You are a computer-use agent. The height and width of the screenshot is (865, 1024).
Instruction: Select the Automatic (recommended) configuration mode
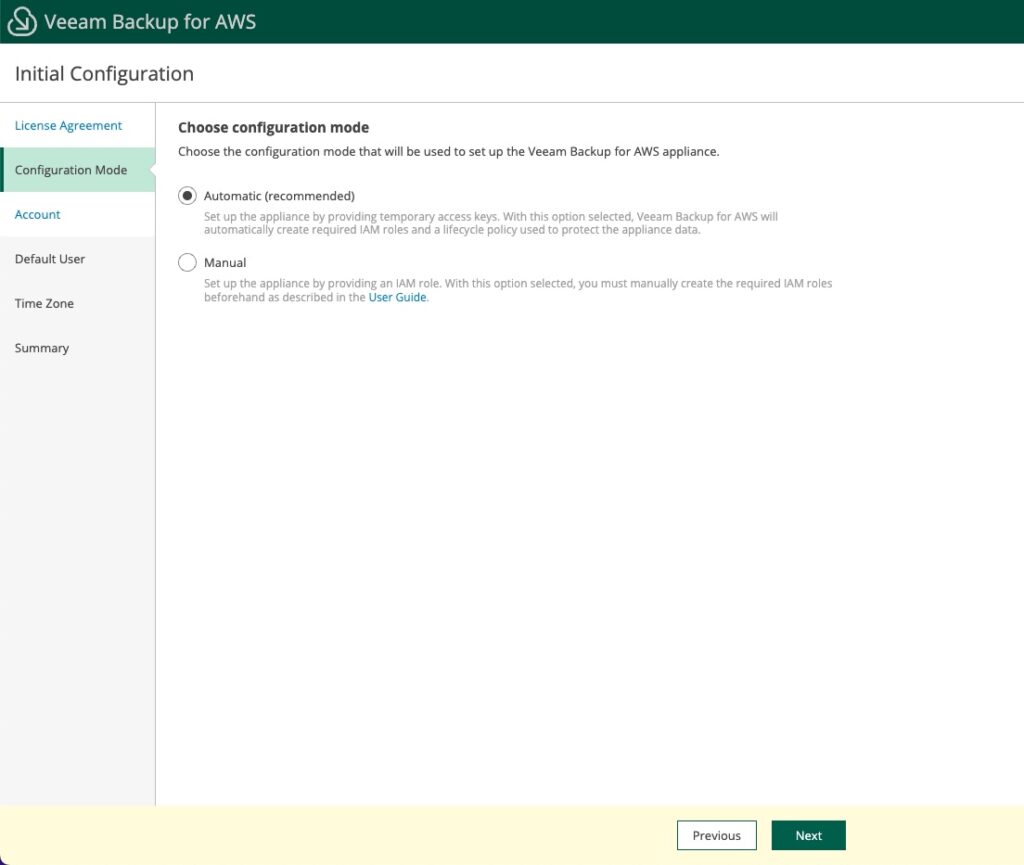[187, 196]
